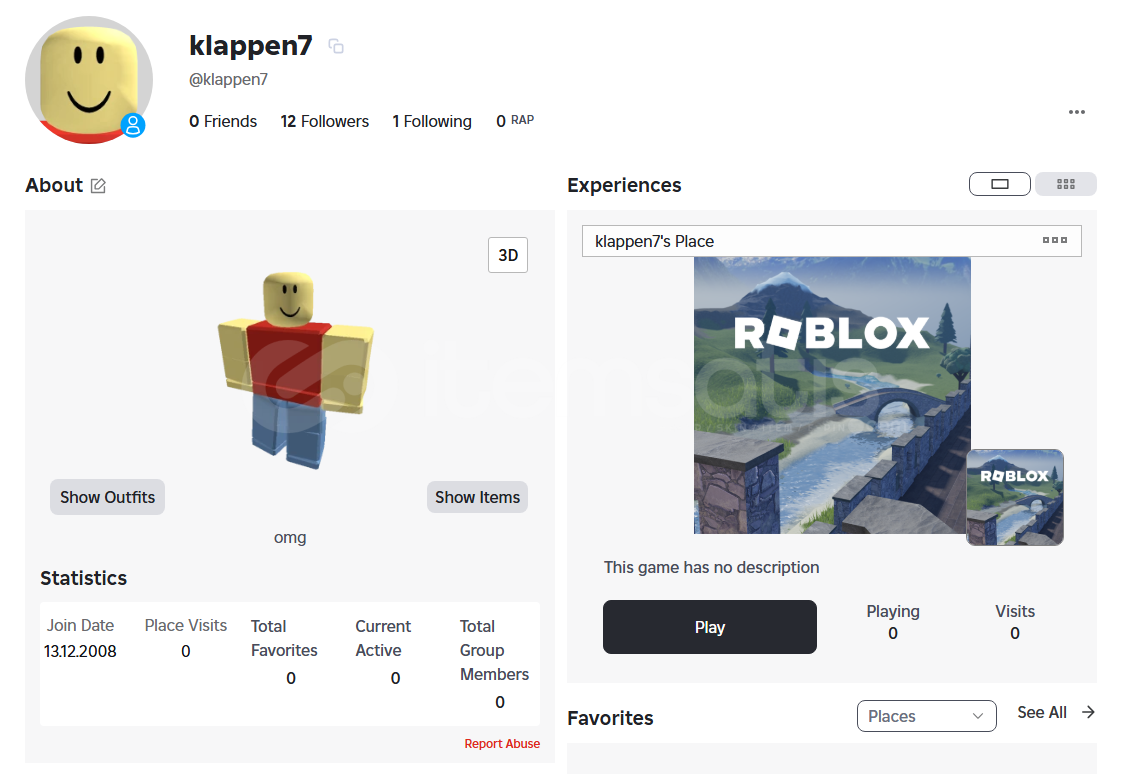This screenshot has height=774, width=1147.
Task: Open klappen7's Place three-squares menu
Action: [1054, 240]
